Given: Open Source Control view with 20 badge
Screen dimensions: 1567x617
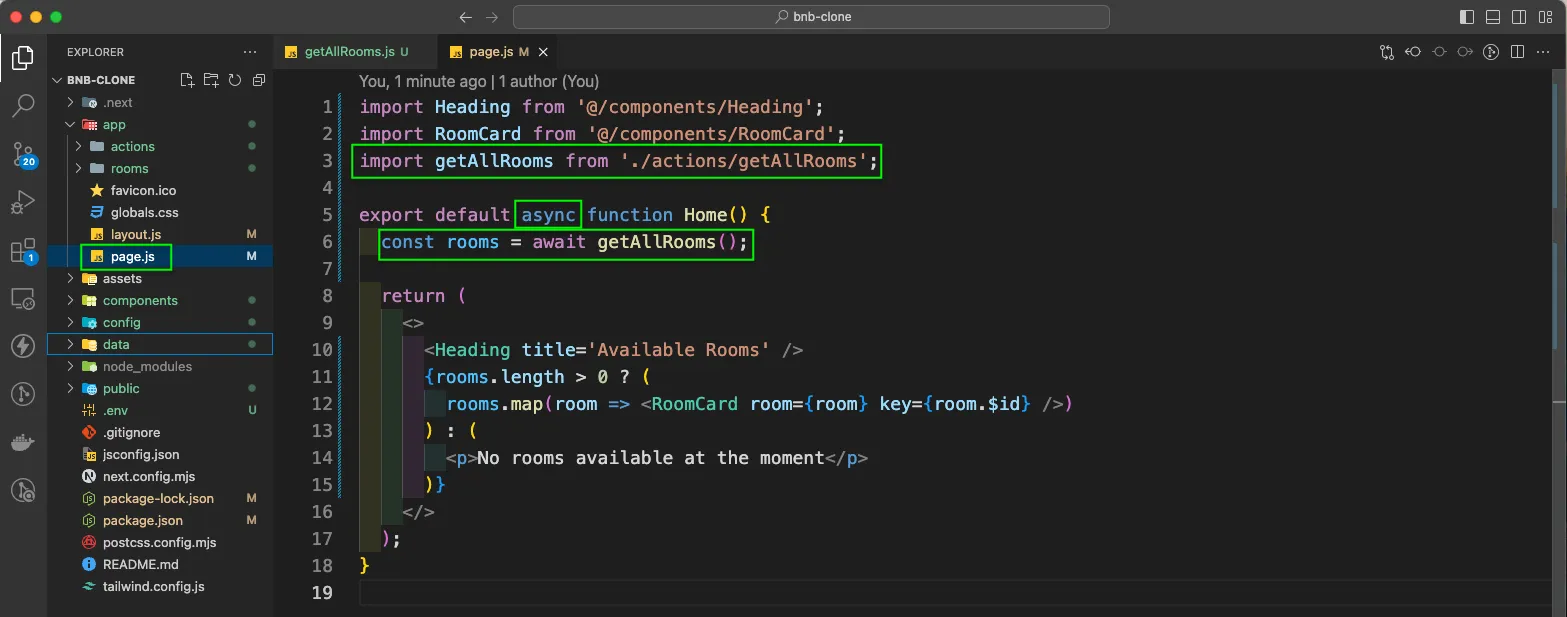Looking at the screenshot, I should (x=23, y=153).
